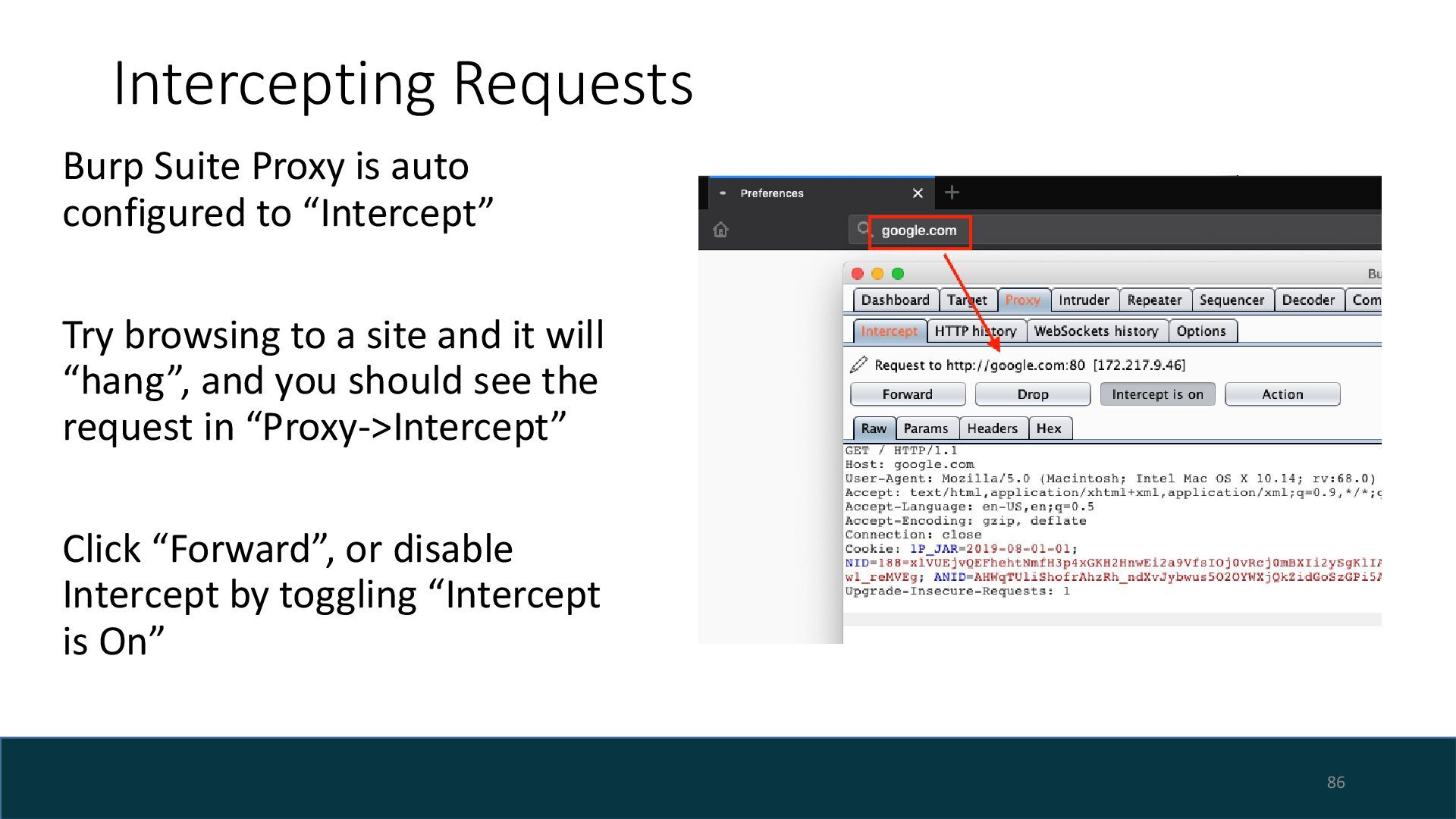
Task: Open the Action dropdown menu
Action: click(x=1282, y=394)
